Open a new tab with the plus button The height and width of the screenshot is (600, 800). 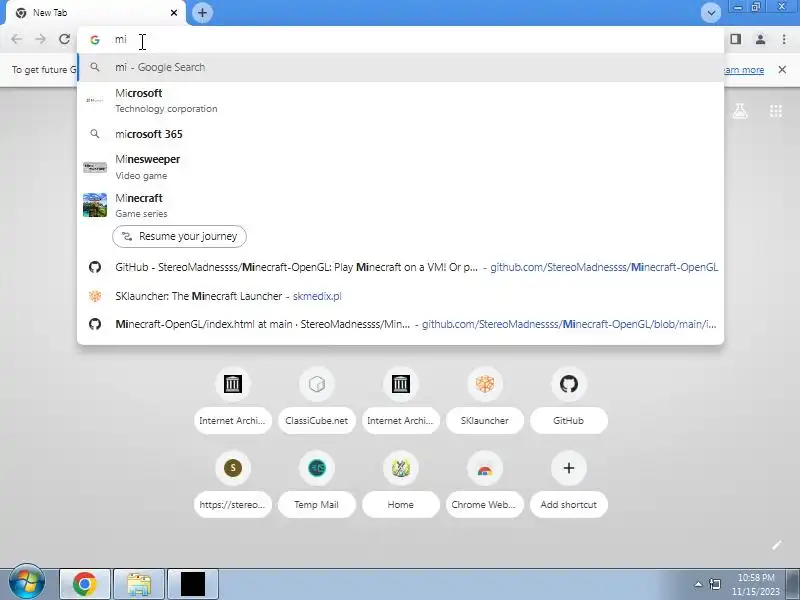[202, 13]
